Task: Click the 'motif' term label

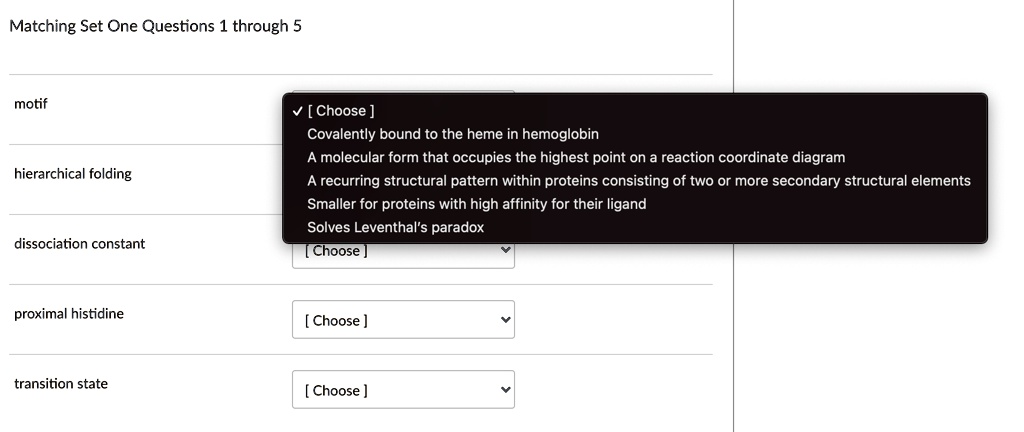Action: click(x=31, y=104)
